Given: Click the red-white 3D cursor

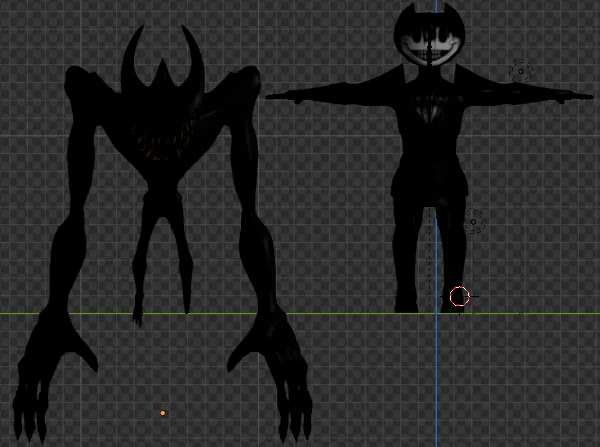Looking at the screenshot, I should (459, 297).
